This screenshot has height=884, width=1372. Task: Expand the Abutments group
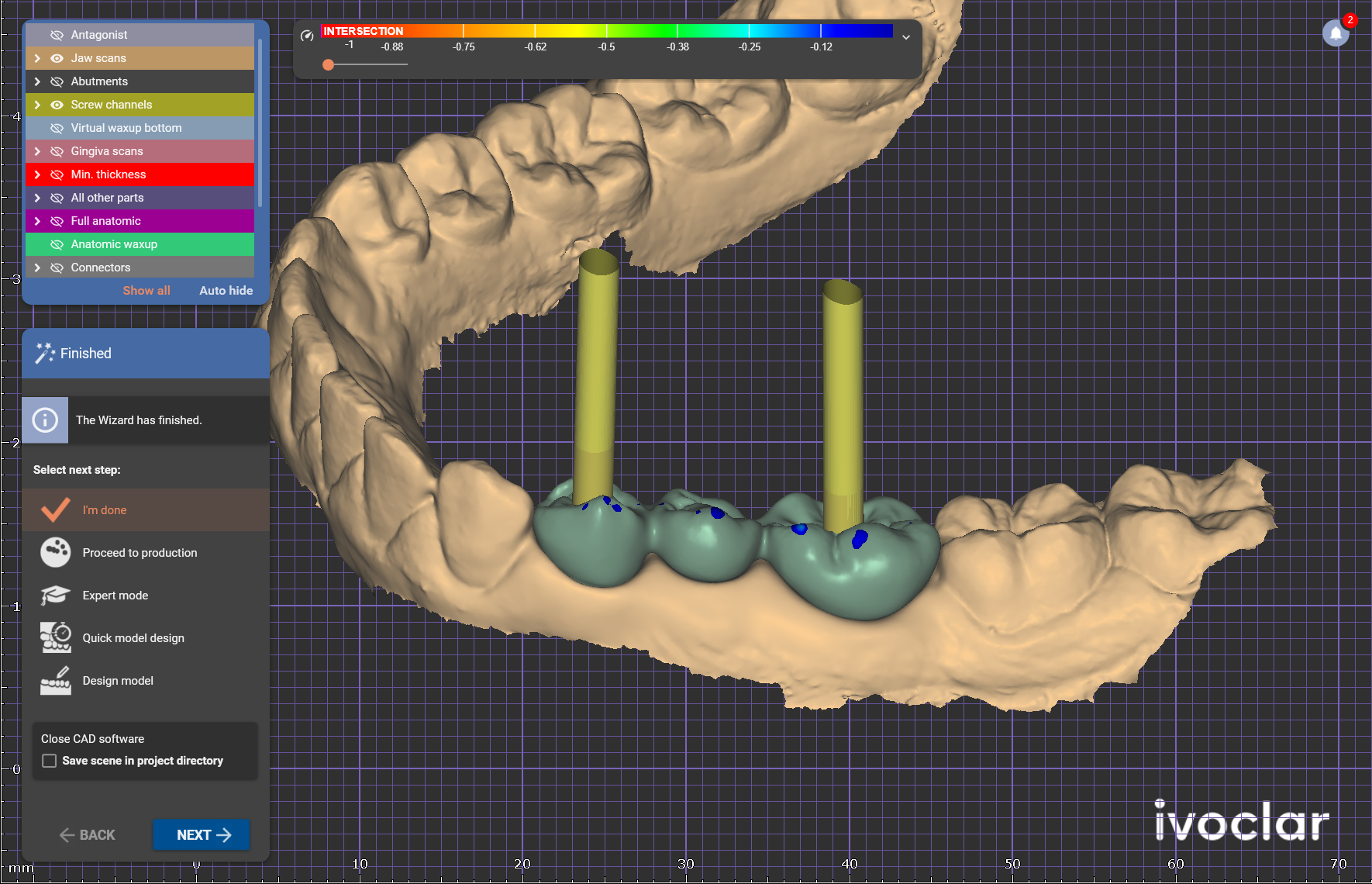[x=37, y=81]
